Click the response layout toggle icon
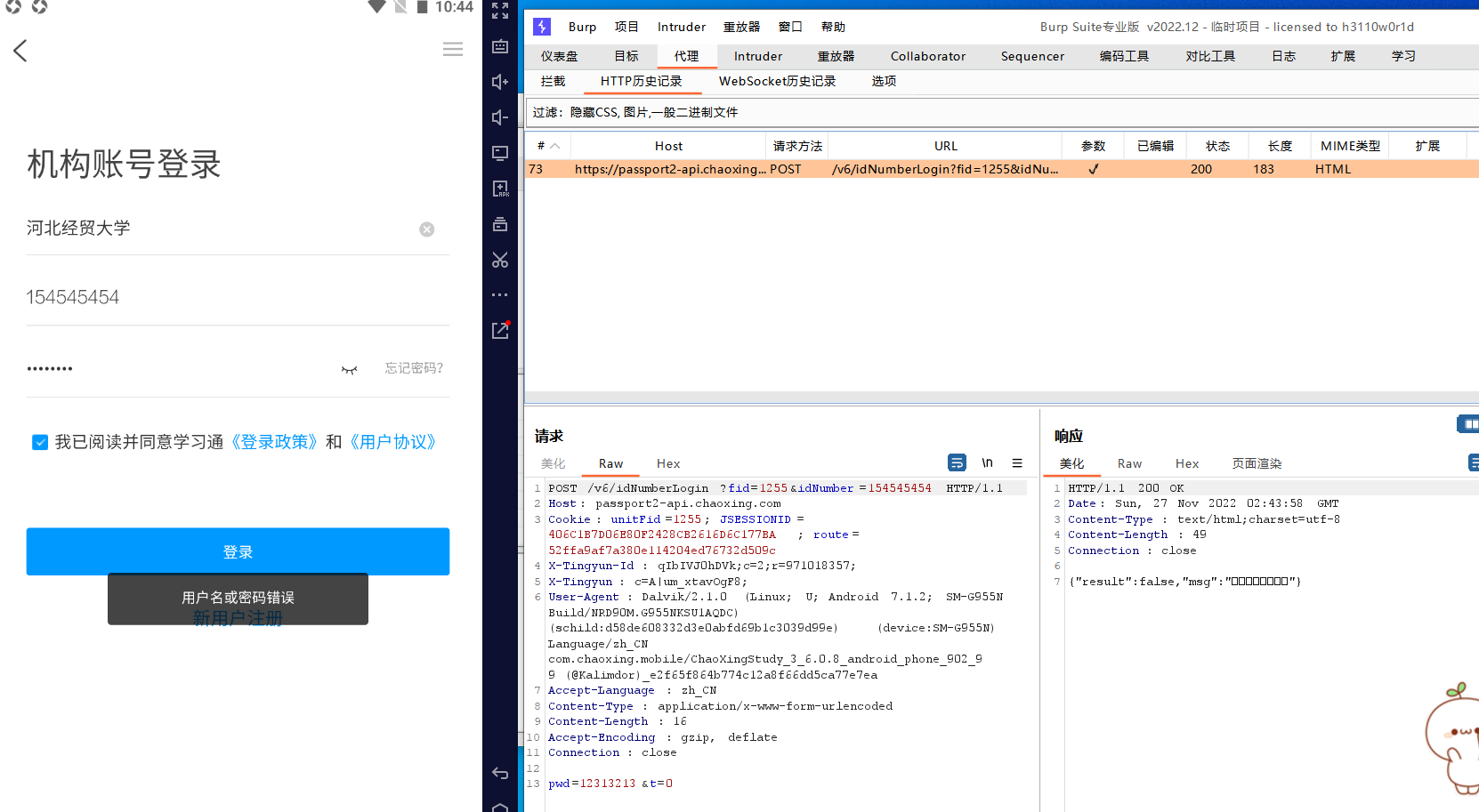 point(1469,424)
